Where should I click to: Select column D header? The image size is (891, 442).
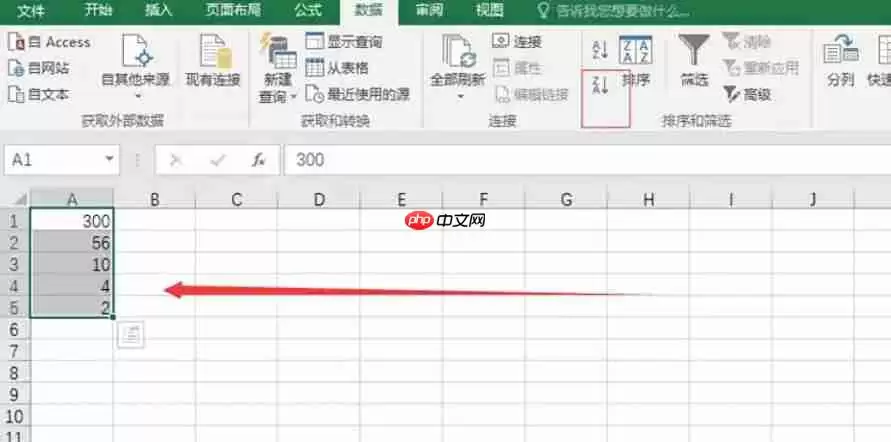point(319,199)
